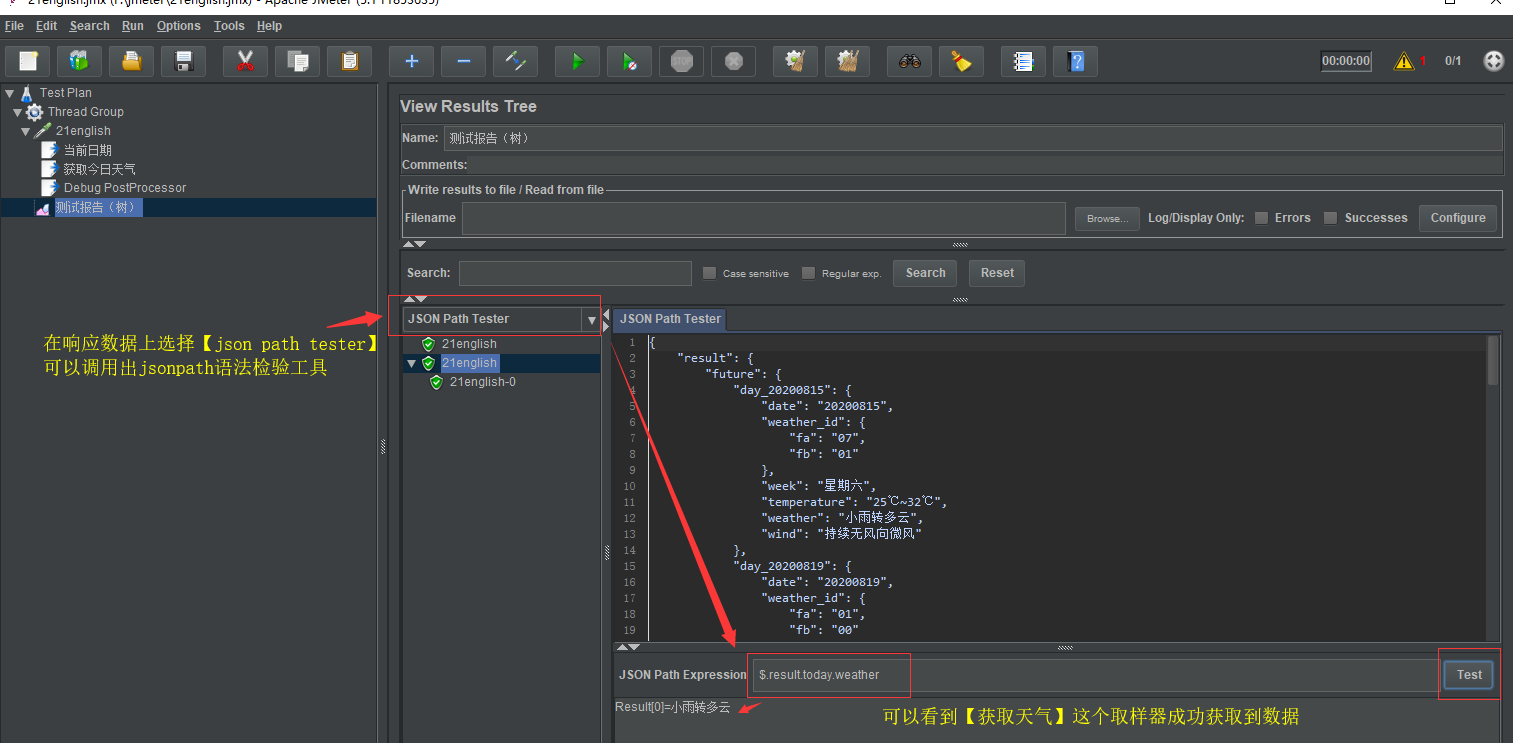Create a new test plan
Viewport: 1513px width, 743px height.
(28, 61)
